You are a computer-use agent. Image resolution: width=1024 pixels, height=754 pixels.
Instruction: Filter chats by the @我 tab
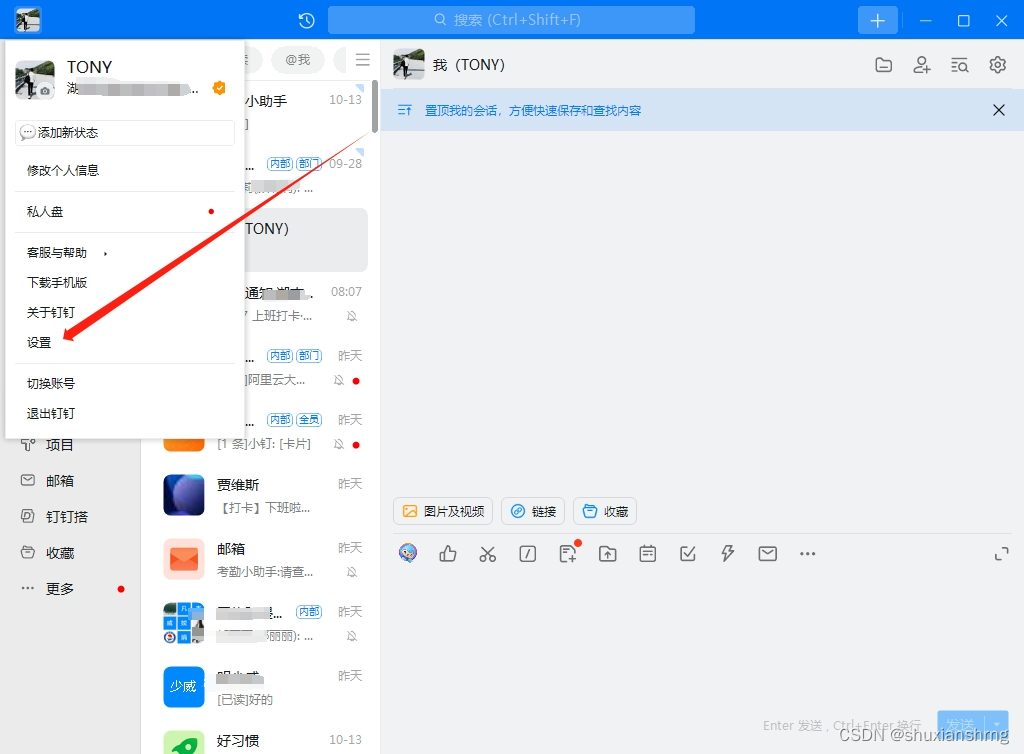point(298,59)
